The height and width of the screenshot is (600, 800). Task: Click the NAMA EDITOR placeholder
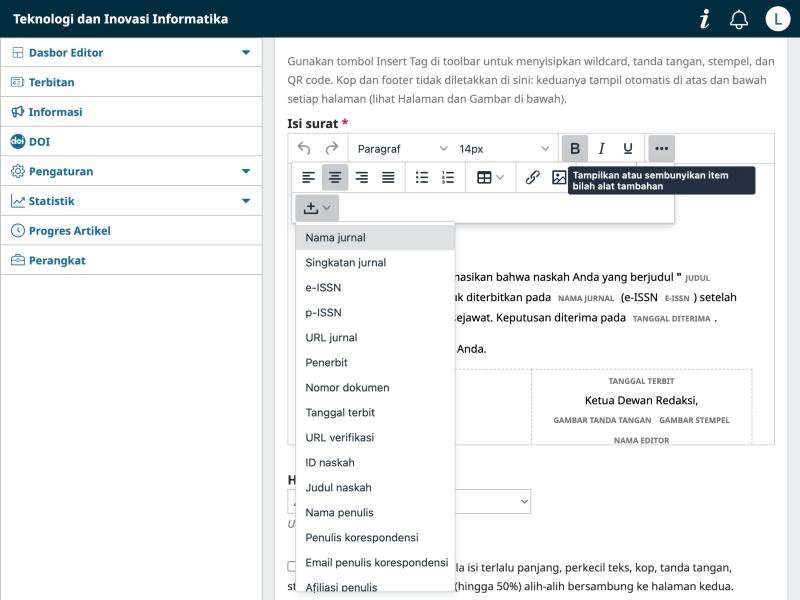pyautogui.click(x=641, y=440)
